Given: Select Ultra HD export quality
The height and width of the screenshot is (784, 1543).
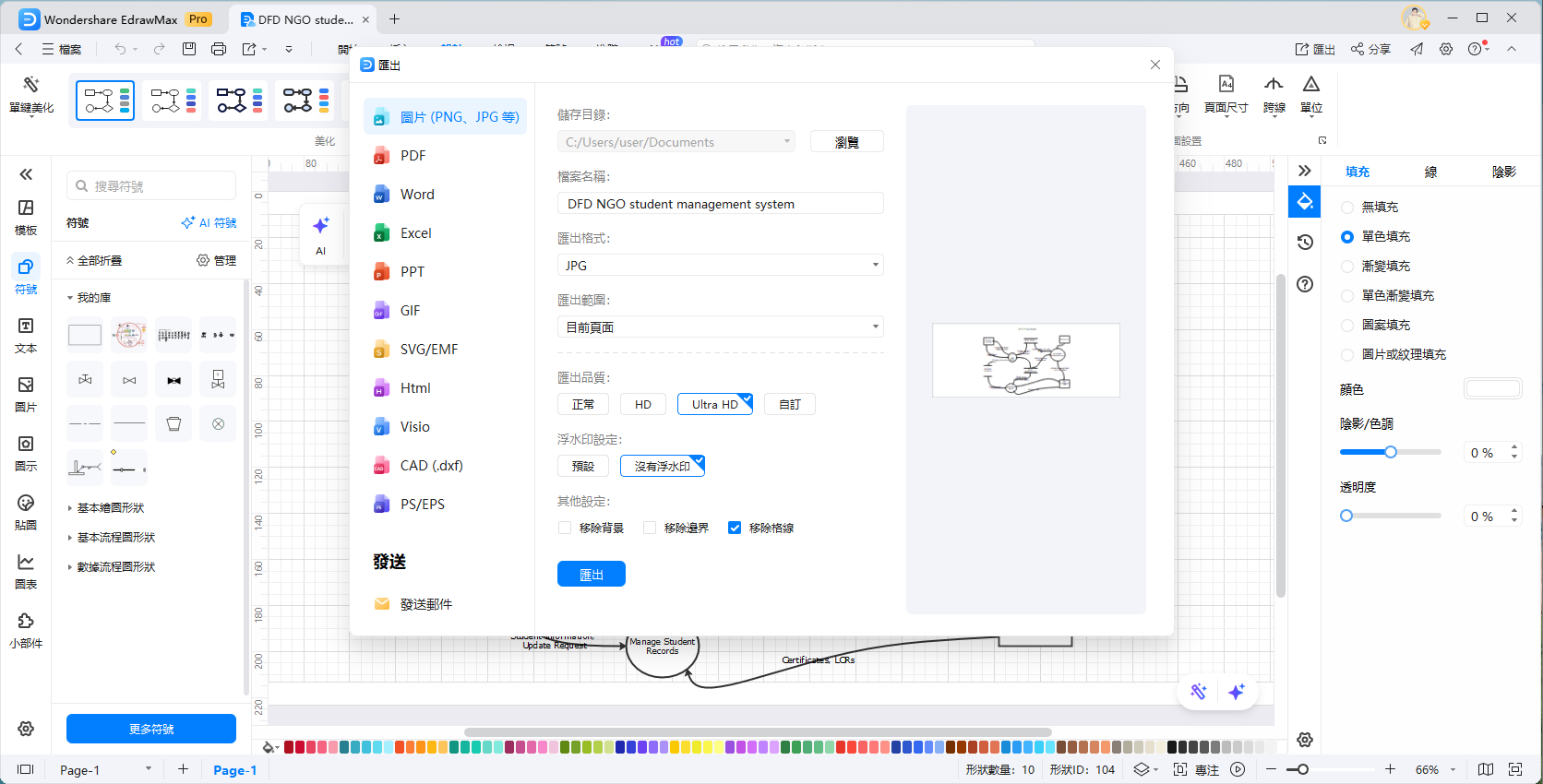Looking at the screenshot, I should tap(715, 404).
